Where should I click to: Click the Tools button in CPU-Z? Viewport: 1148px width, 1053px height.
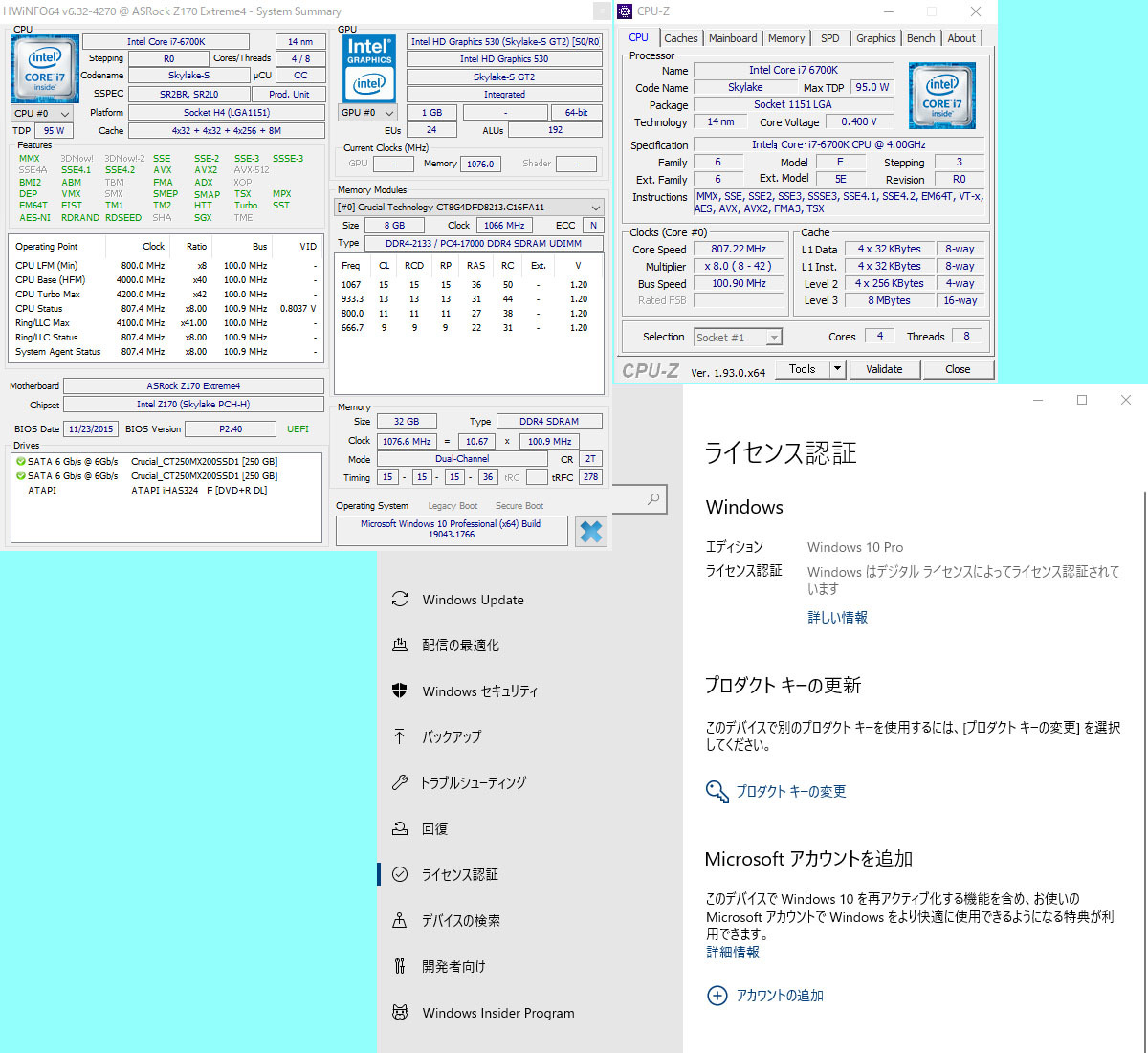coord(802,369)
